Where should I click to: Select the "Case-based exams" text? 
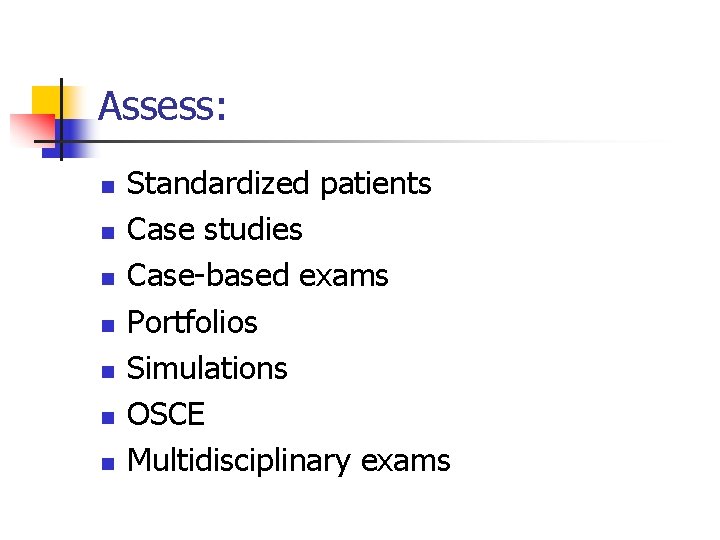[x=257, y=275]
